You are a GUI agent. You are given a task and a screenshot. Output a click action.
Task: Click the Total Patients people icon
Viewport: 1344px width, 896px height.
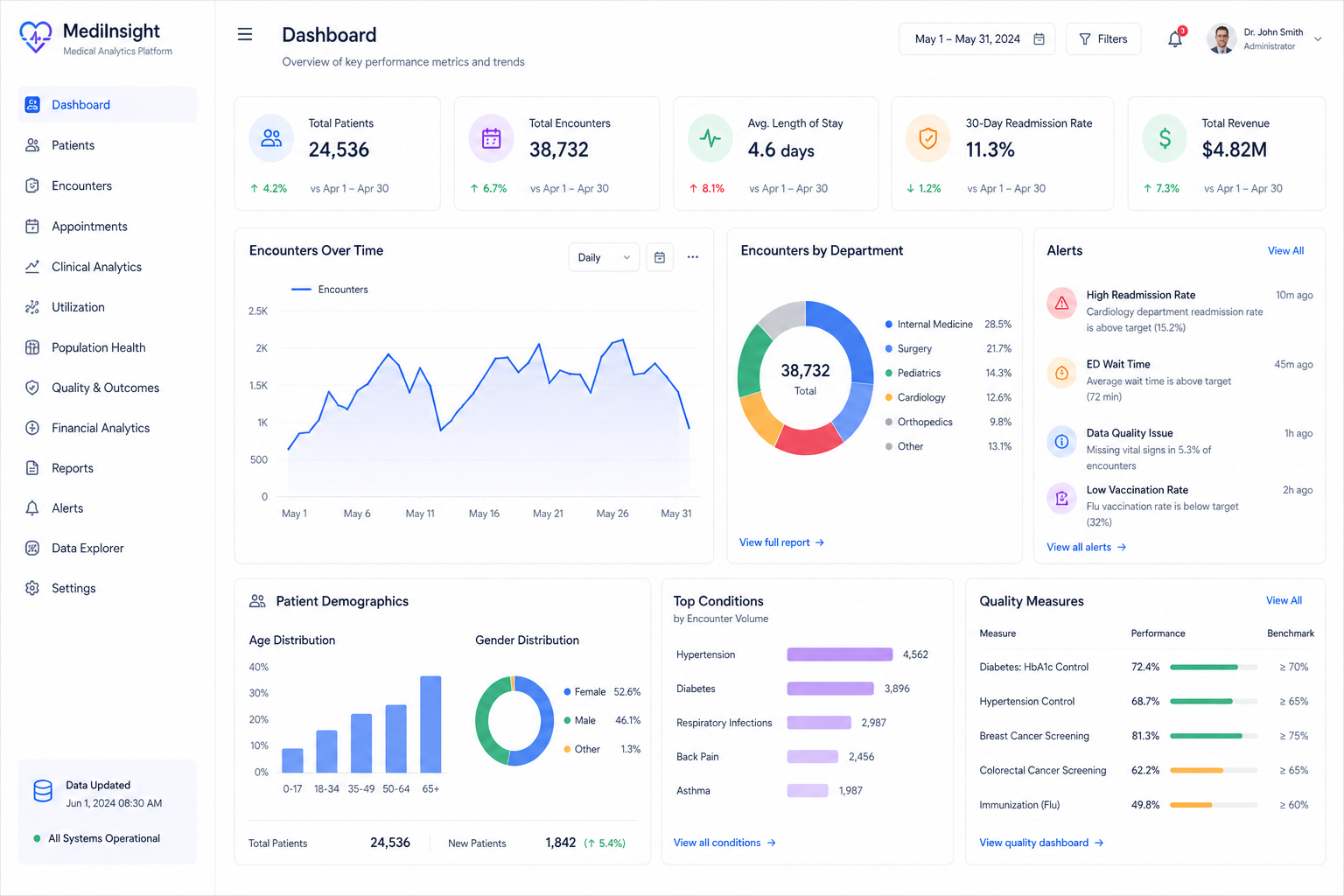[x=271, y=138]
